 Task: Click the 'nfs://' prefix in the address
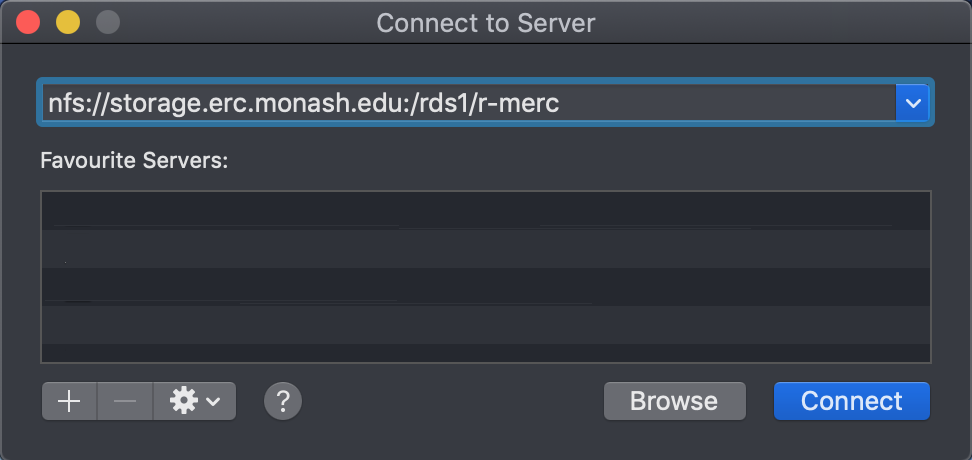pos(72,102)
